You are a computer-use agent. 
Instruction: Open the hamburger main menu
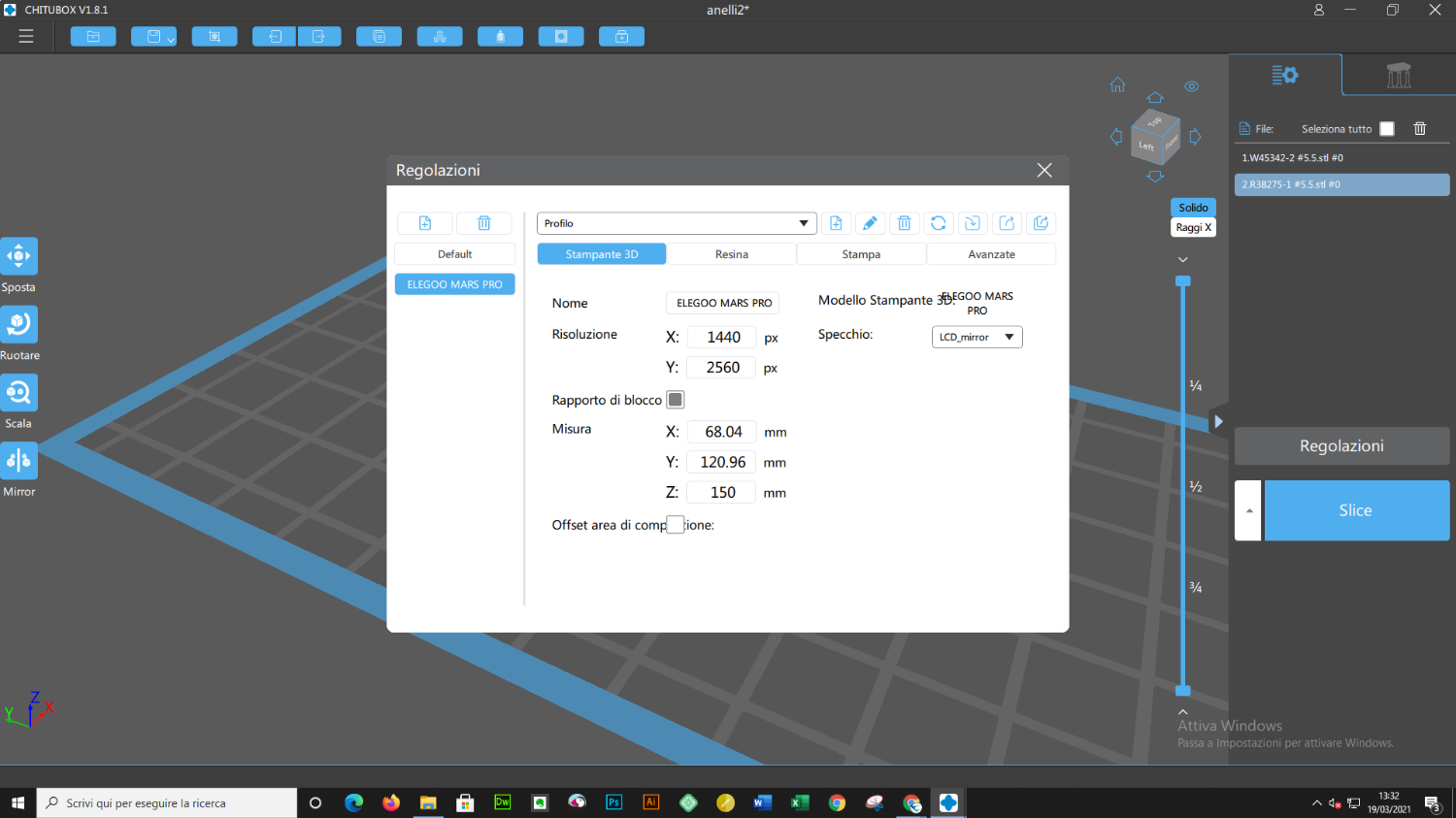(x=26, y=36)
